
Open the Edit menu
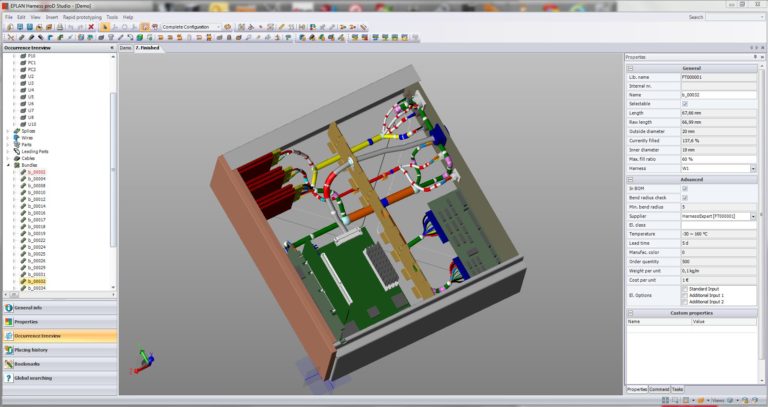22,17
